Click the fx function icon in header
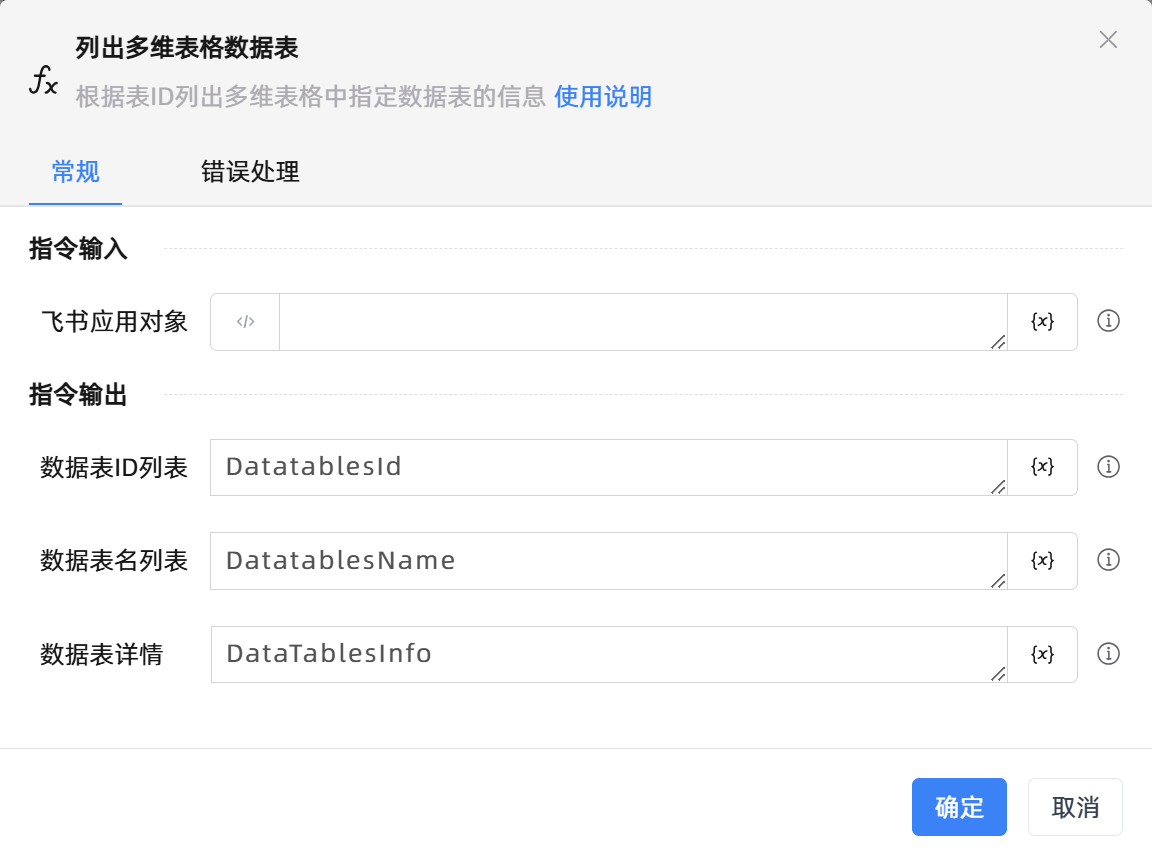 click(43, 80)
